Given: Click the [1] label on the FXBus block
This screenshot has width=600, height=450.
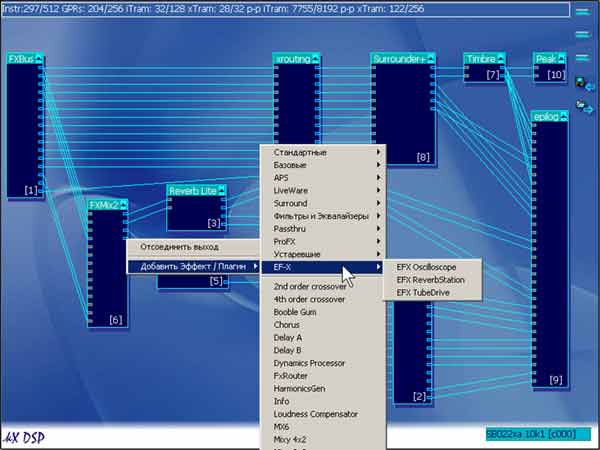Looking at the screenshot, I should pos(31,190).
